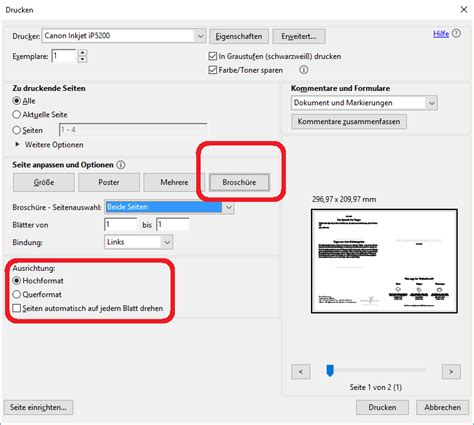
Task: Open the Hilfe question mark icon
Action: coord(457,33)
